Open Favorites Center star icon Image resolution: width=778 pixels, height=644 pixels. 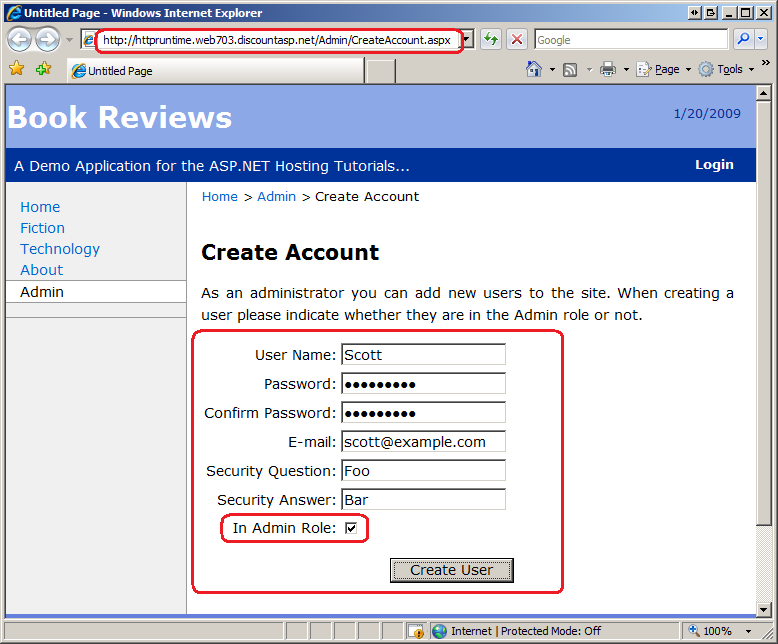point(16,68)
